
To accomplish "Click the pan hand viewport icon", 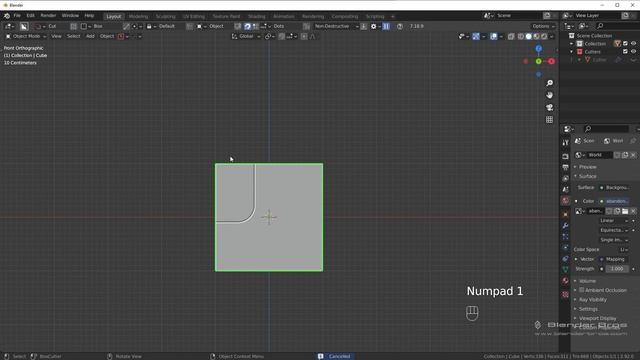I will click(x=549, y=95).
